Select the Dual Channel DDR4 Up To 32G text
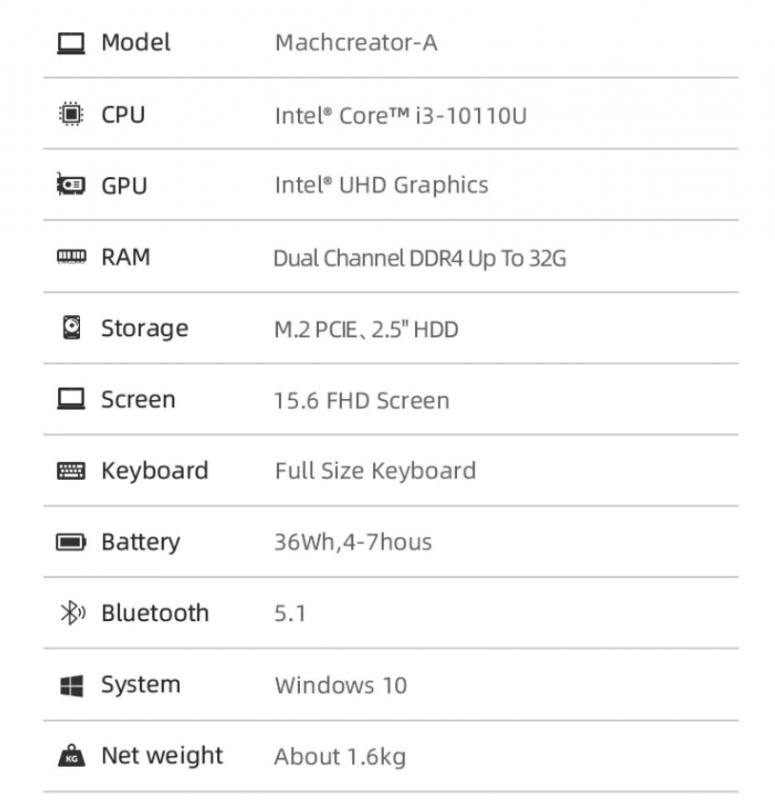The image size is (775, 800). click(419, 258)
